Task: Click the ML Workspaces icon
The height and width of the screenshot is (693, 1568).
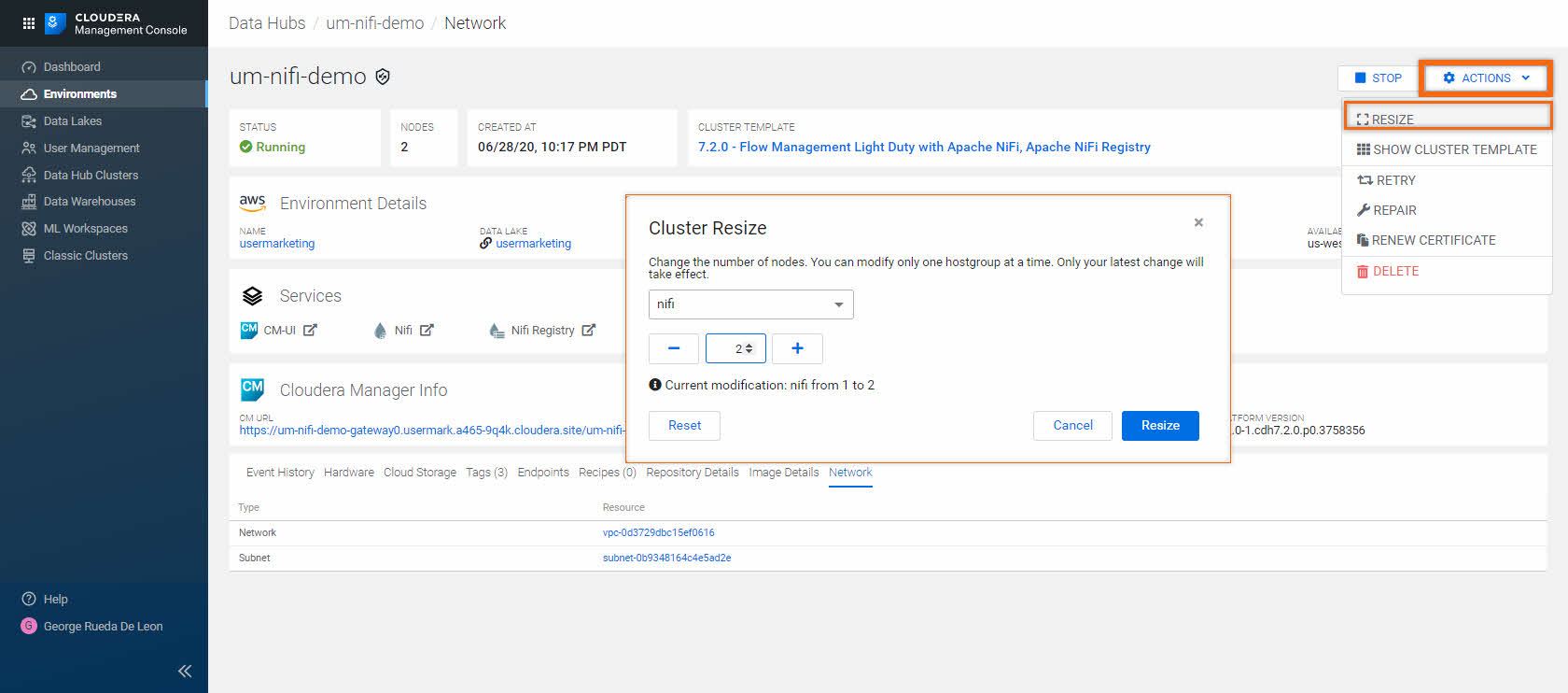Action: tap(29, 229)
